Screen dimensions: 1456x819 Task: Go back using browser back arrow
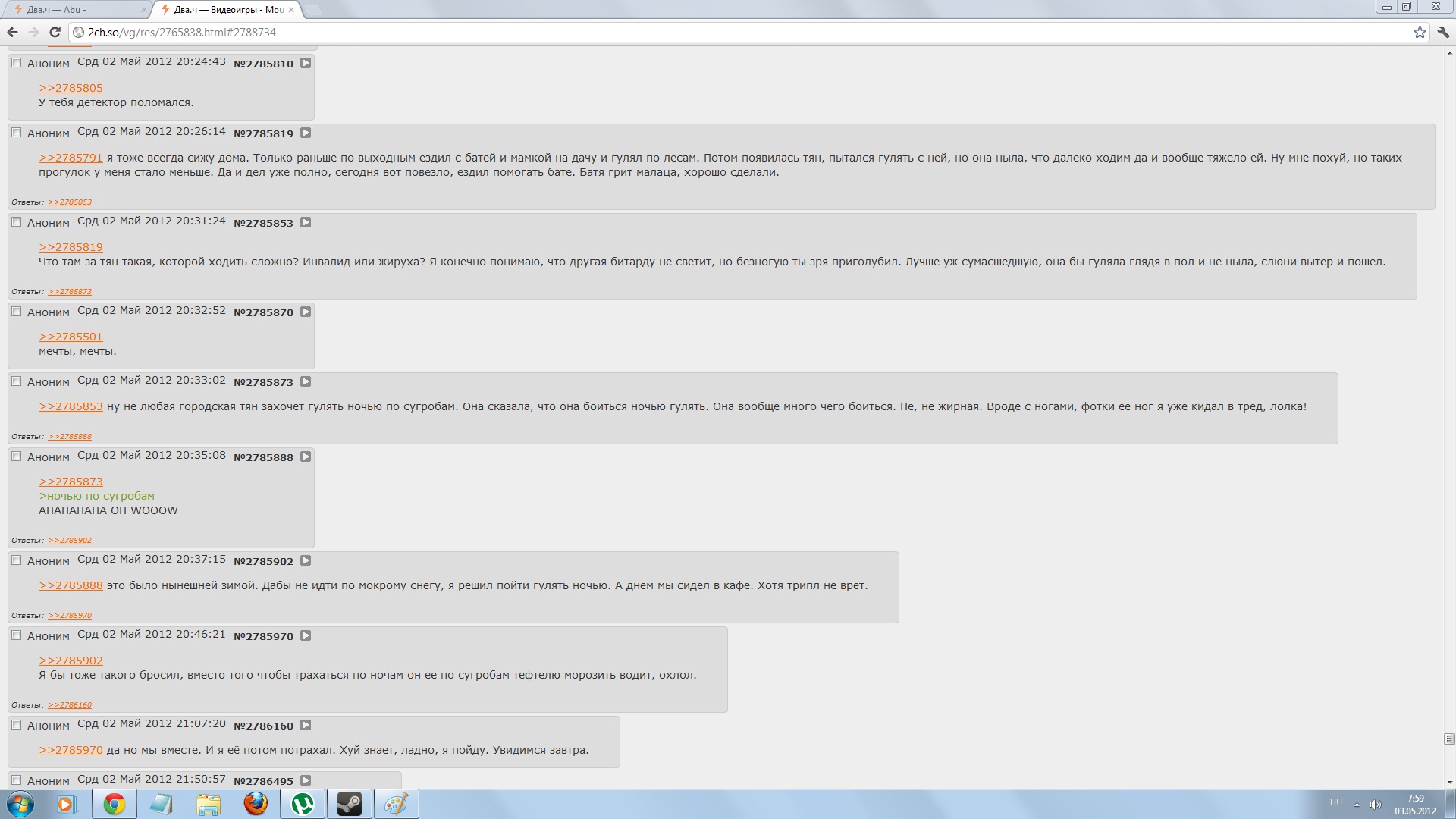(x=12, y=32)
